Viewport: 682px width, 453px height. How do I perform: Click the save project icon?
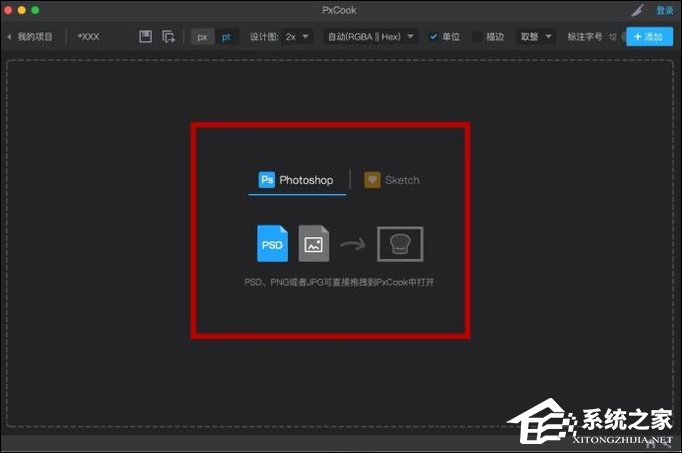click(x=145, y=37)
